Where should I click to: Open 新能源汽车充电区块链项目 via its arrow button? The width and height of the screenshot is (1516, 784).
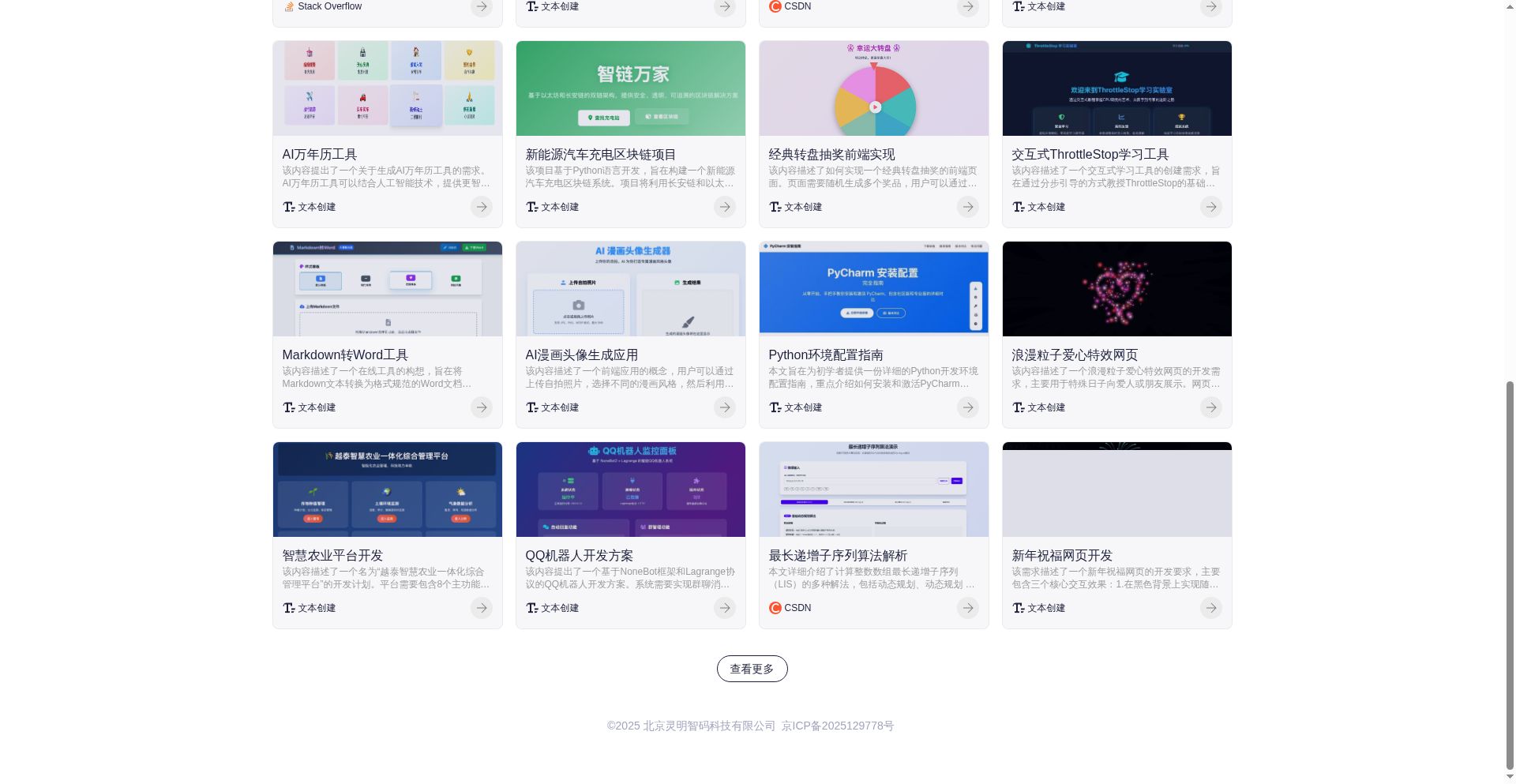coord(724,207)
